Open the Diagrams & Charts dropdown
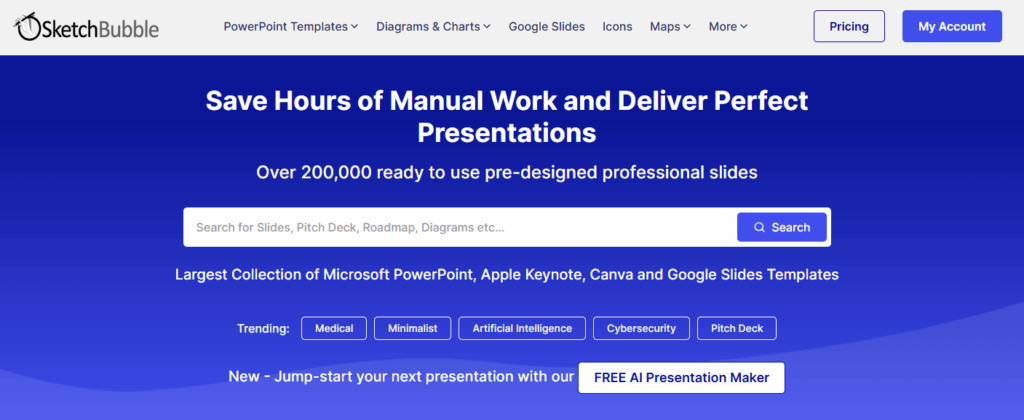 (x=433, y=27)
